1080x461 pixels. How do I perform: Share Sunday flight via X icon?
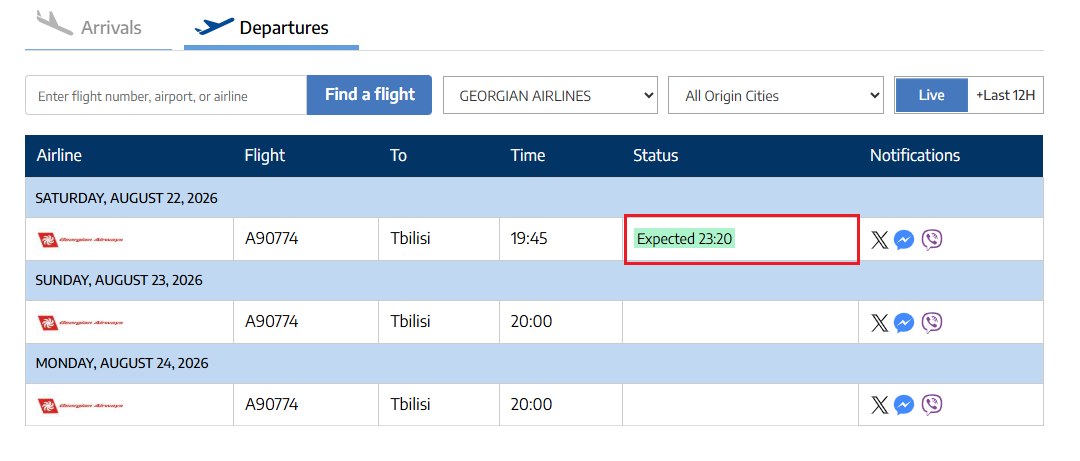(x=880, y=322)
